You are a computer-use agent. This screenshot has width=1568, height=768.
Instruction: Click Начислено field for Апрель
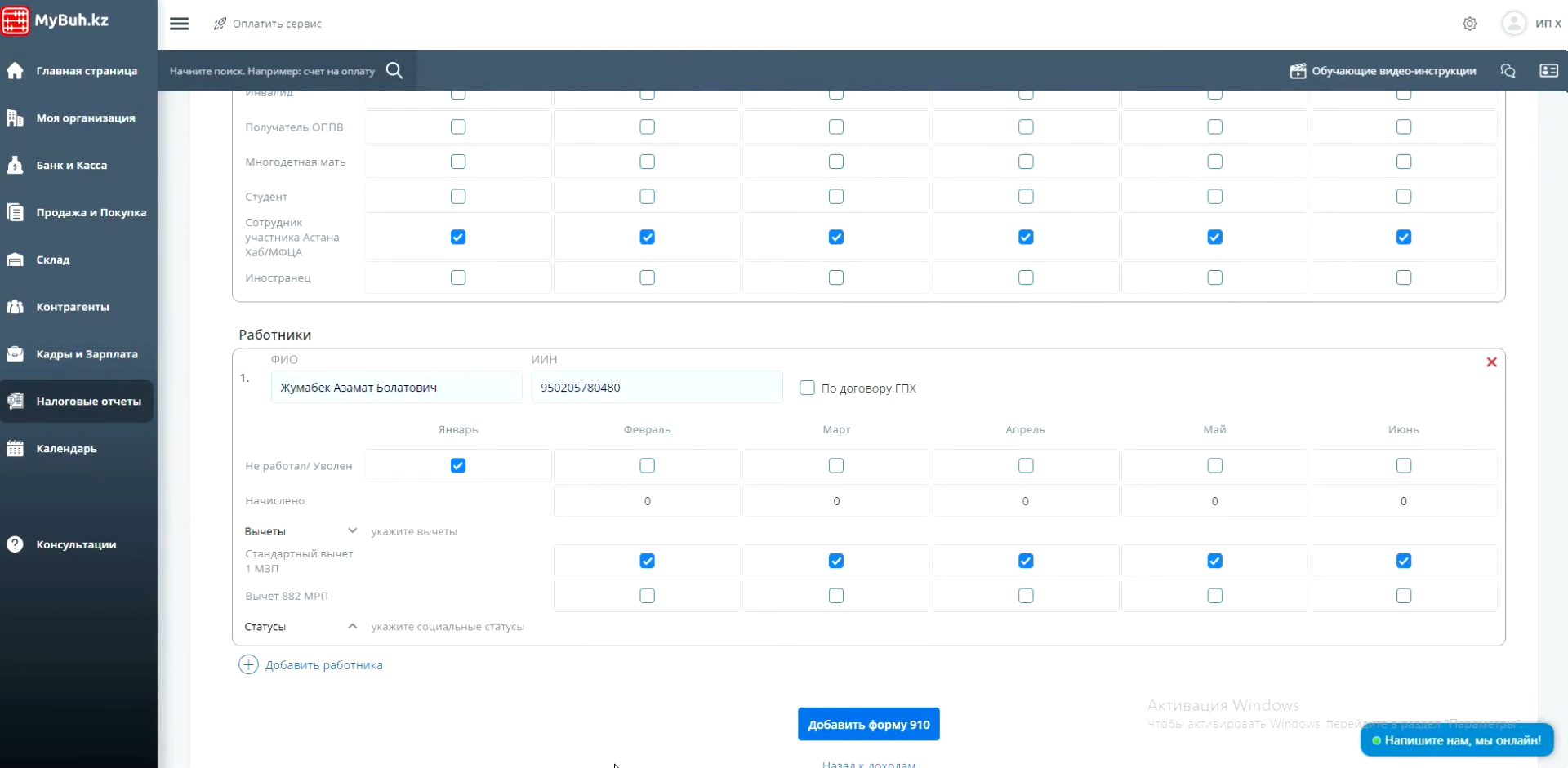[x=1026, y=501]
